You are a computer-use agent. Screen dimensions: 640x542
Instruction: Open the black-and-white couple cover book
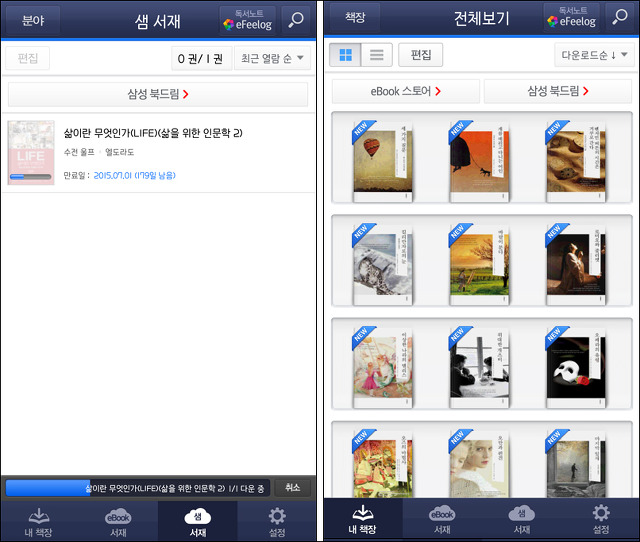pyautogui.click(x=479, y=367)
